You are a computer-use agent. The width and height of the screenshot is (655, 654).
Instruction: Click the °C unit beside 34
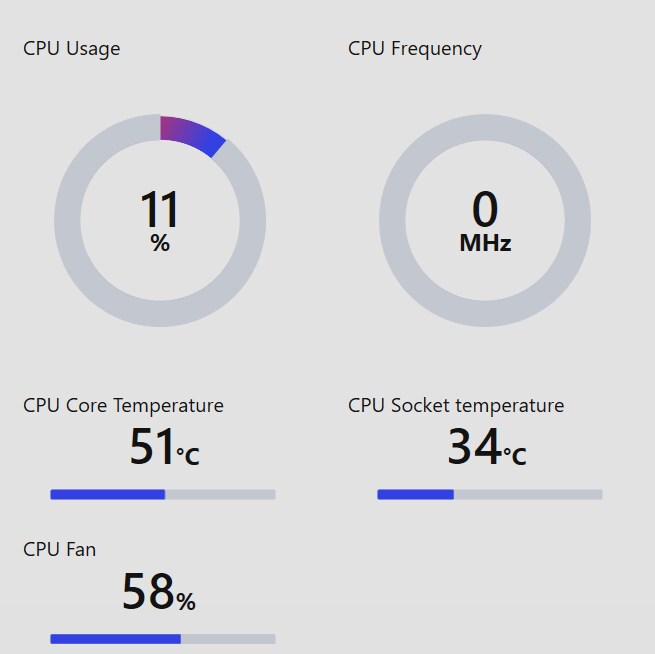click(x=514, y=456)
